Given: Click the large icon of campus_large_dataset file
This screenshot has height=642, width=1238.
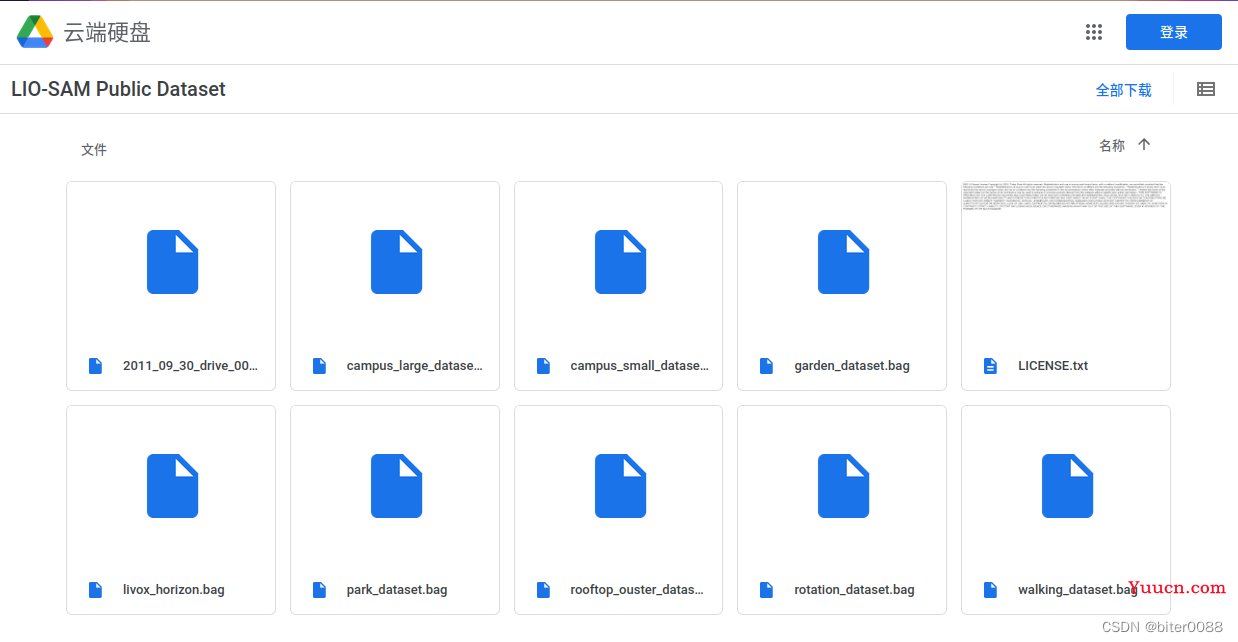Looking at the screenshot, I should coord(396,262).
